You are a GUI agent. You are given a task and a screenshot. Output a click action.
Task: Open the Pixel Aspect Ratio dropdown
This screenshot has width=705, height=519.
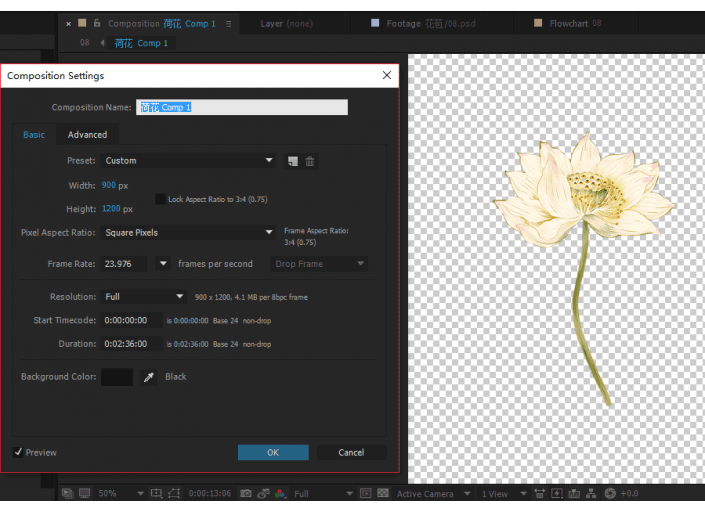tap(187, 233)
